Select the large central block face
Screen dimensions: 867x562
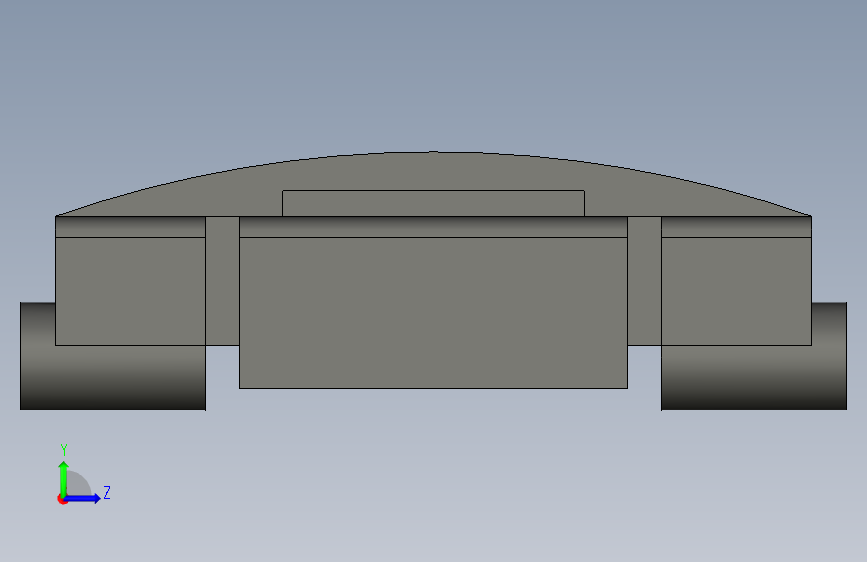(433, 313)
